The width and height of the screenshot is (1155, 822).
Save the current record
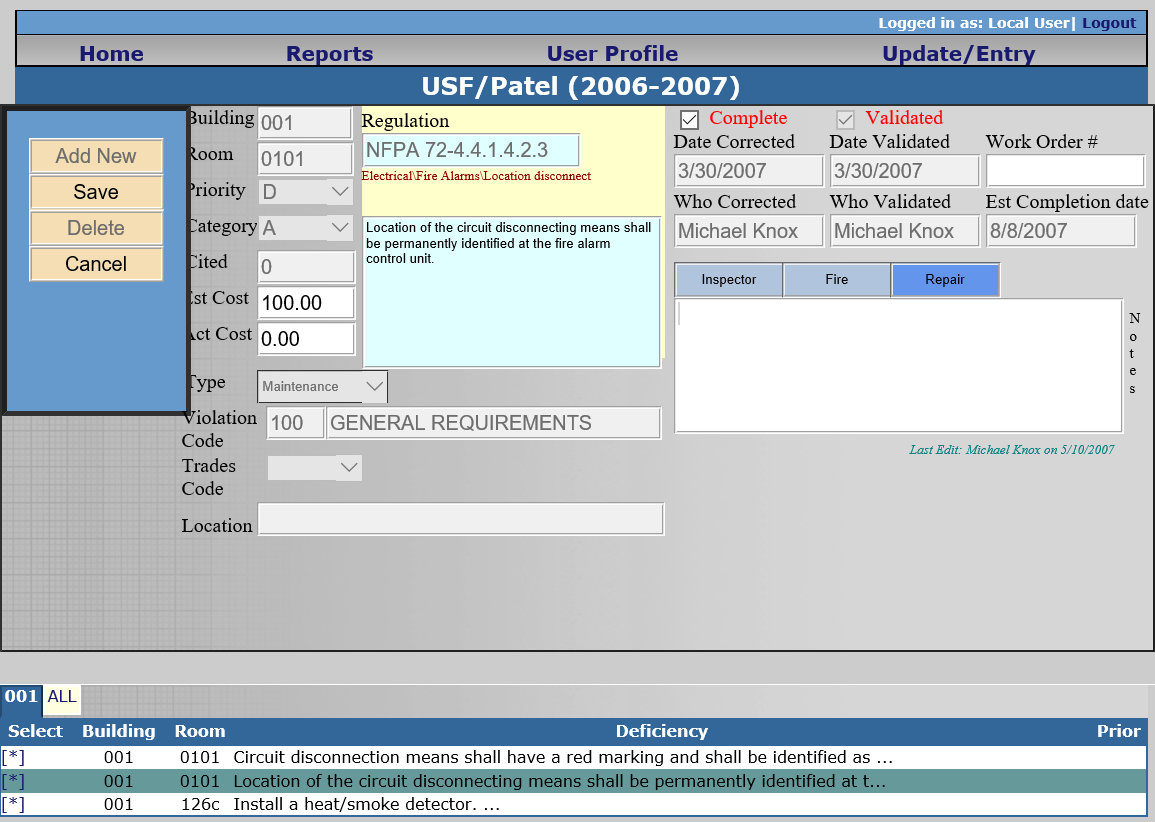tap(96, 192)
